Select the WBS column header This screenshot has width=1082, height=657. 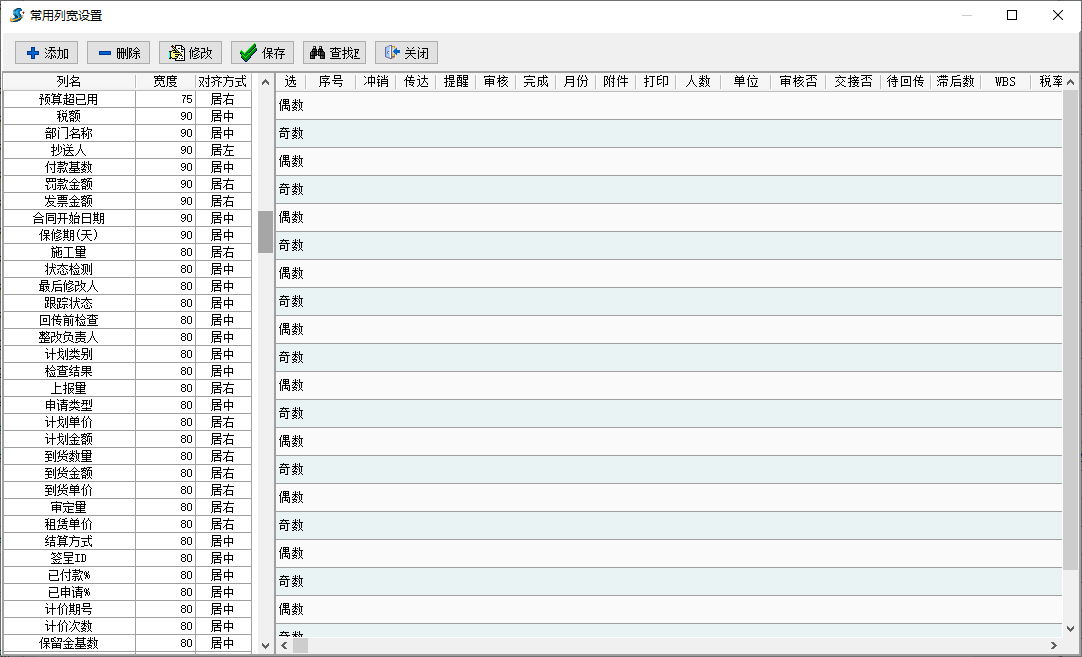(x=1005, y=82)
